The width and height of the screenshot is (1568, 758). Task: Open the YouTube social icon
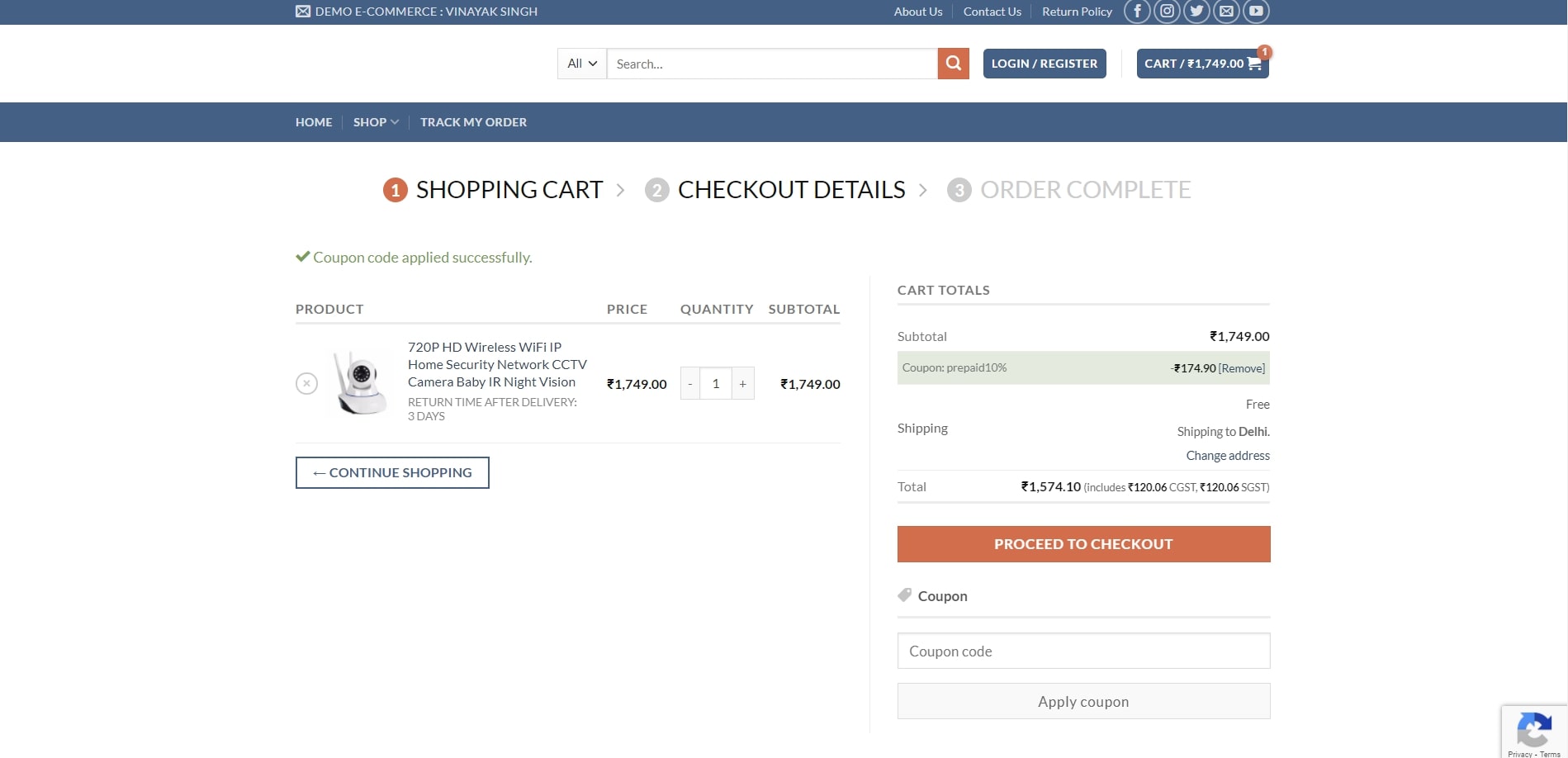point(1256,12)
